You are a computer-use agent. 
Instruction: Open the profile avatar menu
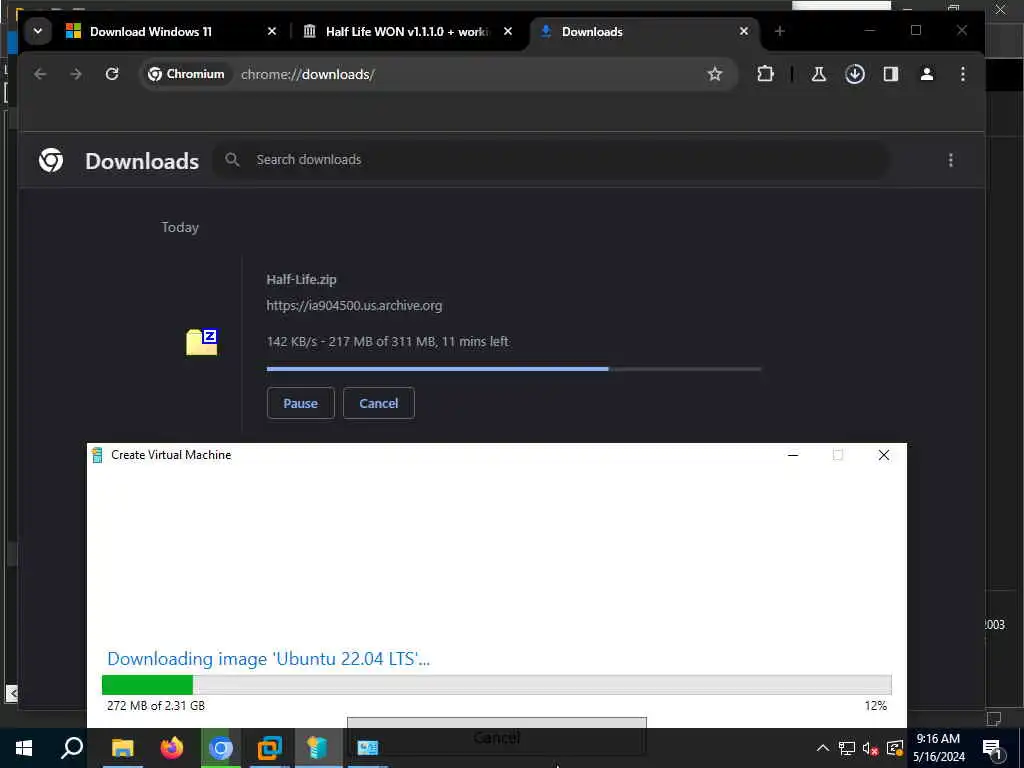click(x=927, y=74)
